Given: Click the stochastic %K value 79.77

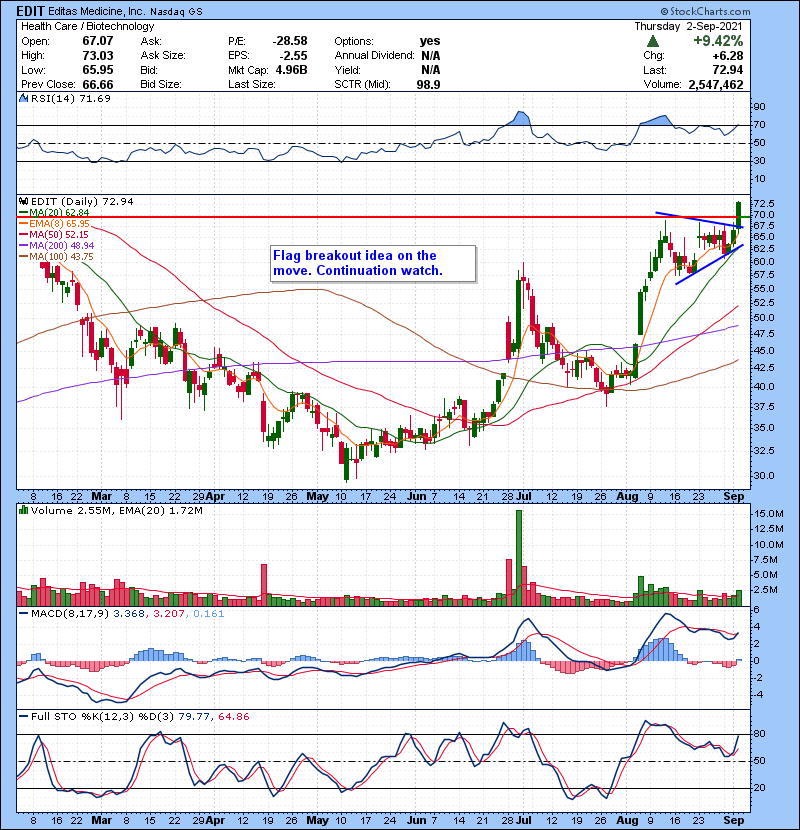Looking at the screenshot, I should (193, 717).
